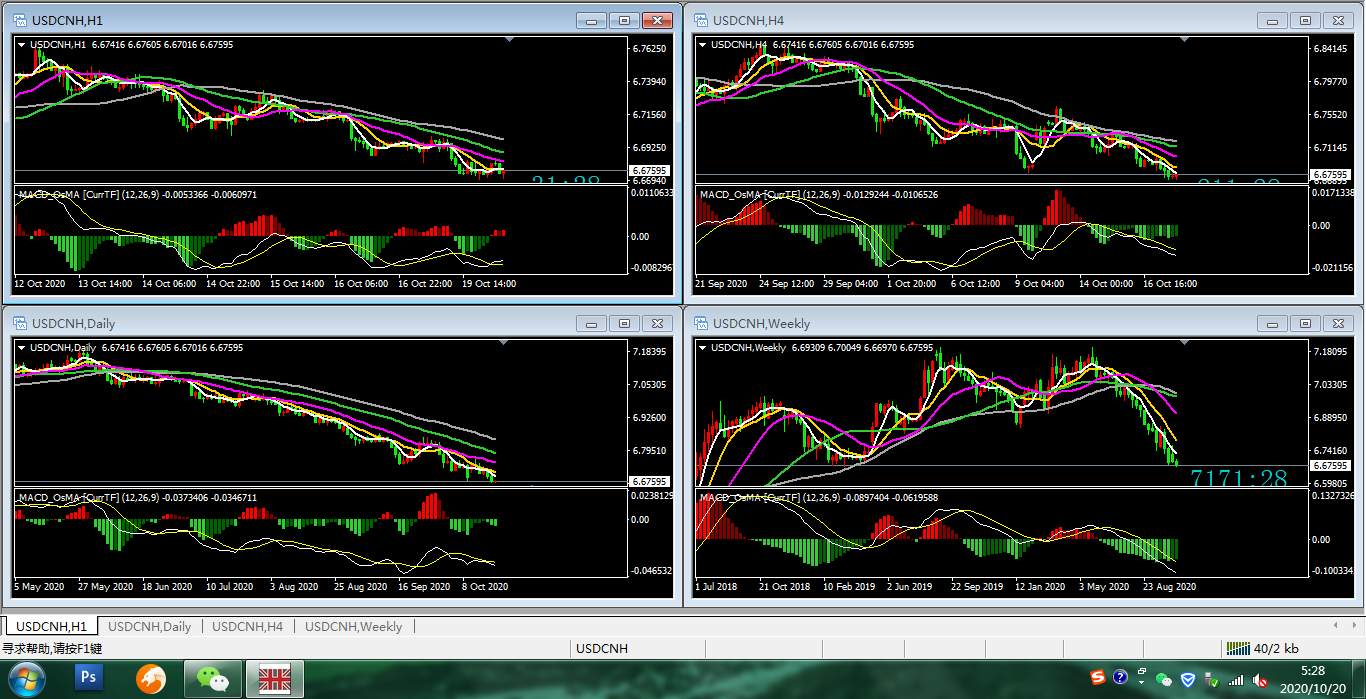The height and width of the screenshot is (699, 1366).
Task: Click the right tab-scroll arrow
Action: pos(1353,626)
